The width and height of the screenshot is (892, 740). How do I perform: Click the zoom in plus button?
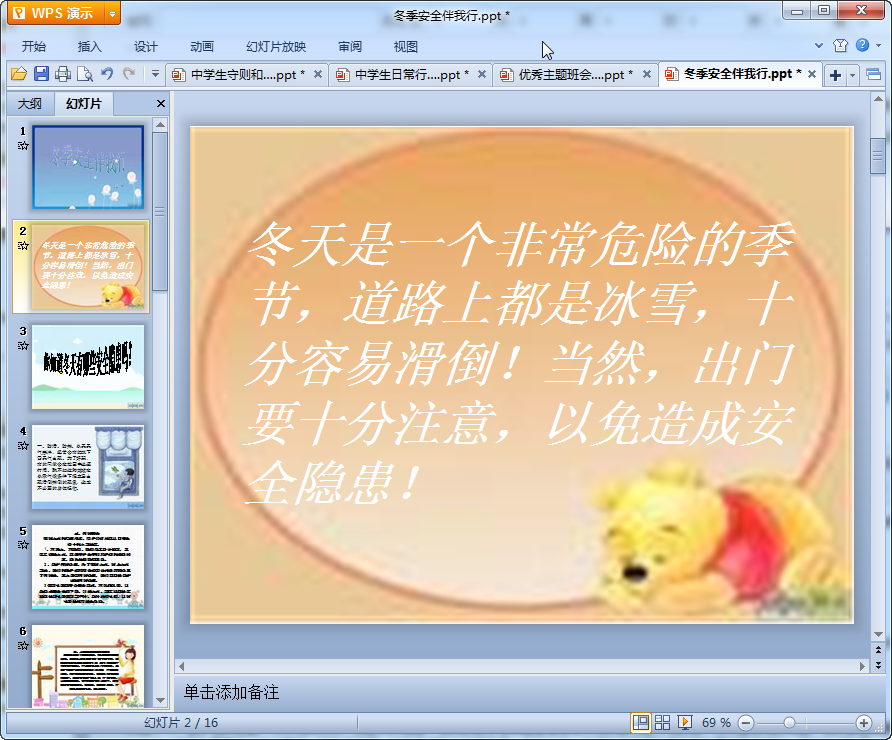point(864,723)
